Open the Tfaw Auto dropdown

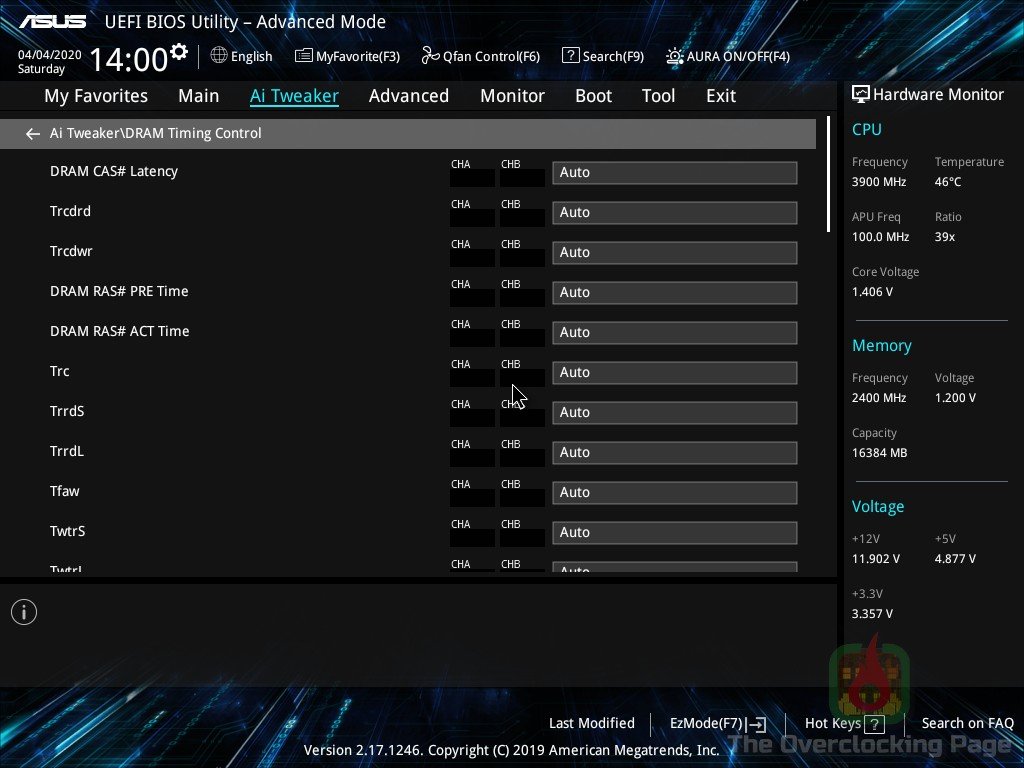[x=674, y=492]
